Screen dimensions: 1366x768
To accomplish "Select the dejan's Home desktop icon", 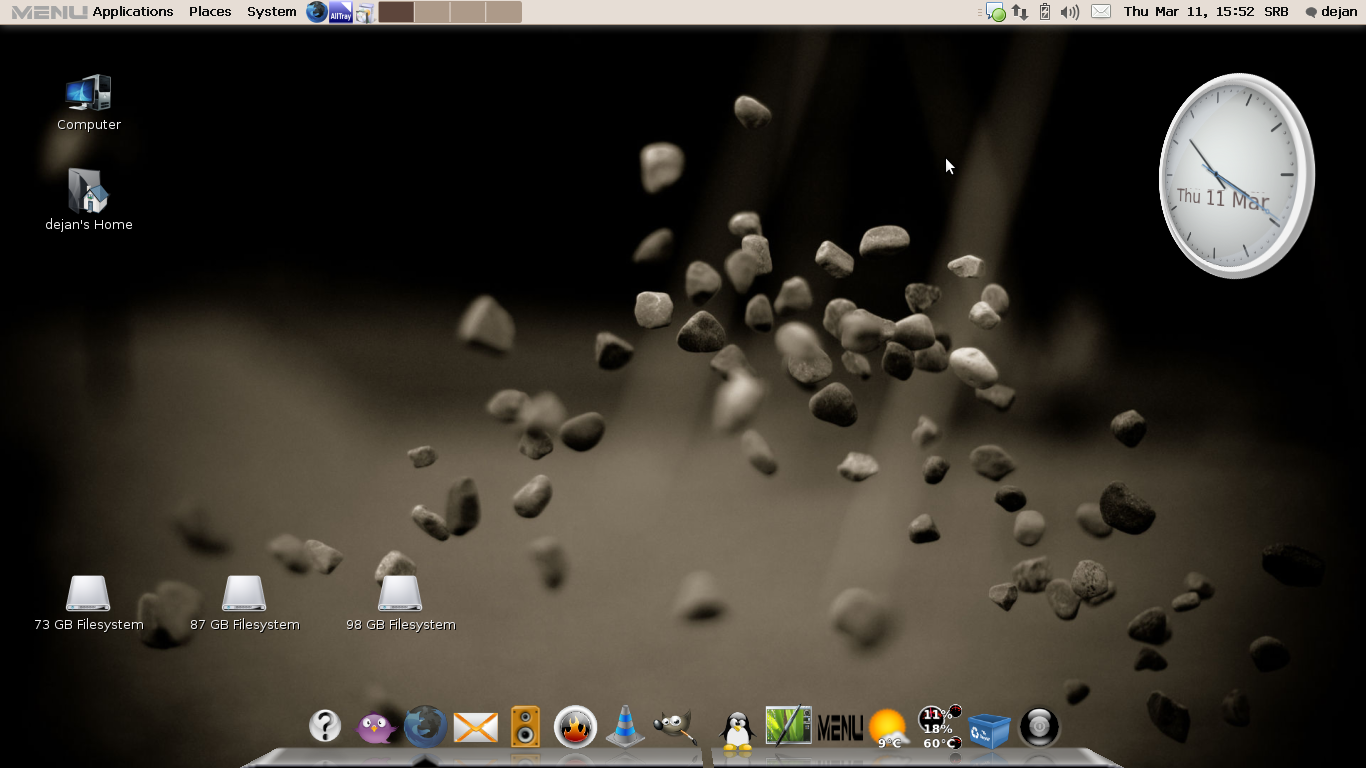I will coord(89,199).
